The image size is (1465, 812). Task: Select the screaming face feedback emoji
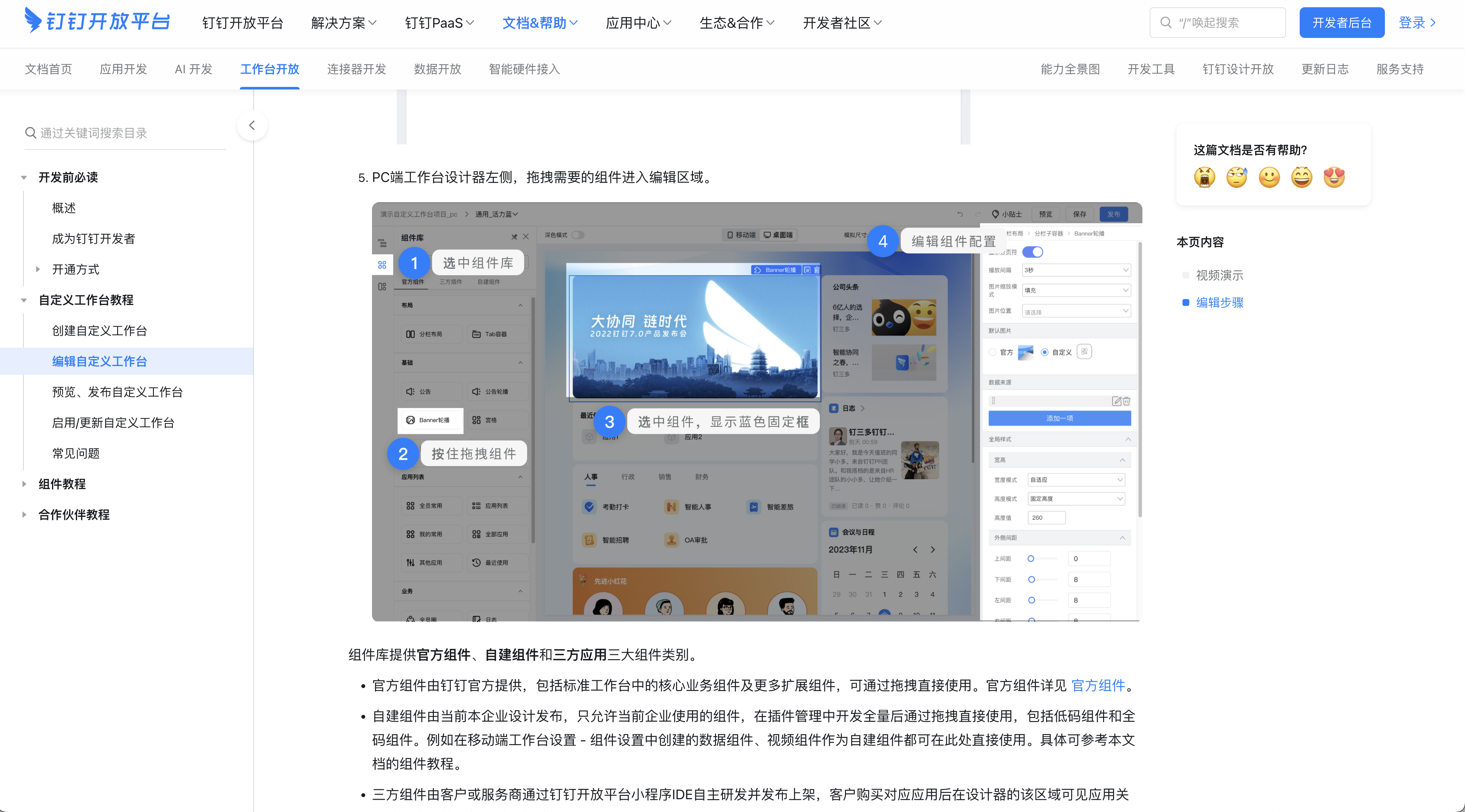coord(1205,177)
